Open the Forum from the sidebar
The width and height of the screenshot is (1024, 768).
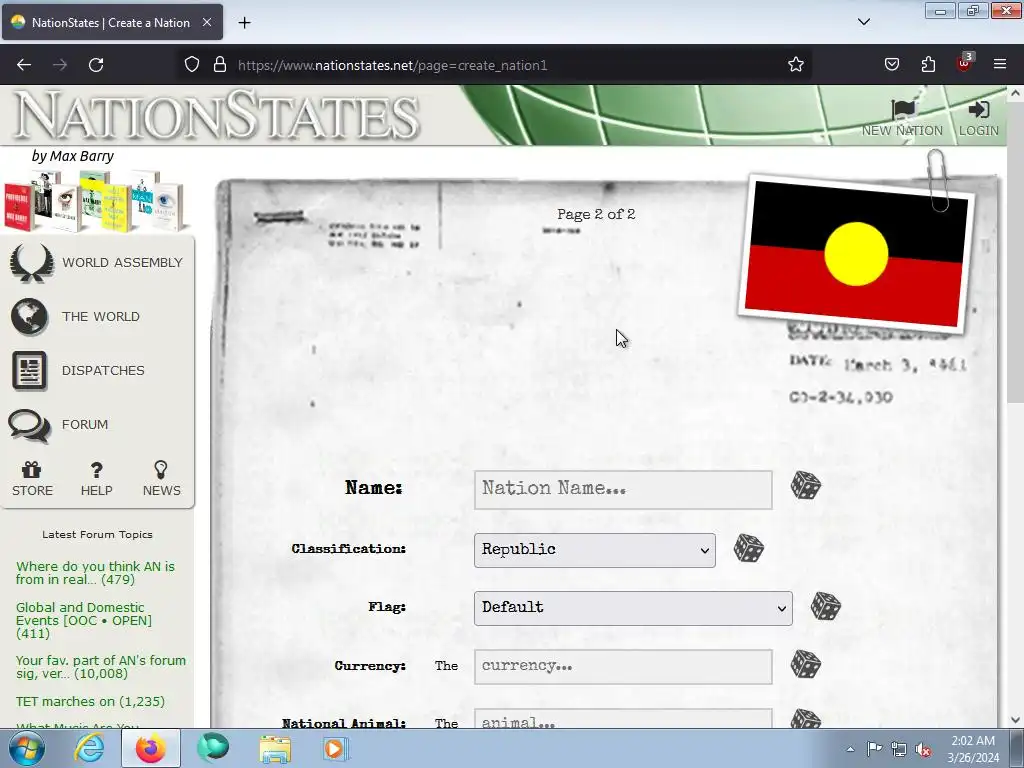pyautogui.click(x=59, y=424)
